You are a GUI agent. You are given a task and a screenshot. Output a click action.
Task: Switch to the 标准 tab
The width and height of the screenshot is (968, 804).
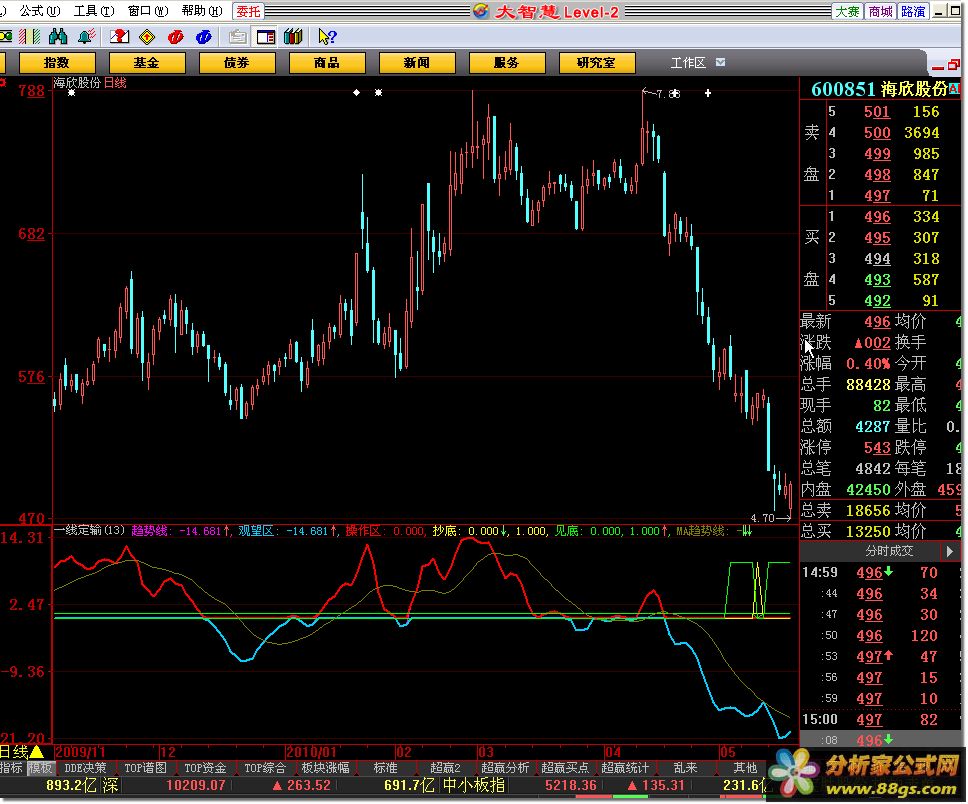(385, 768)
